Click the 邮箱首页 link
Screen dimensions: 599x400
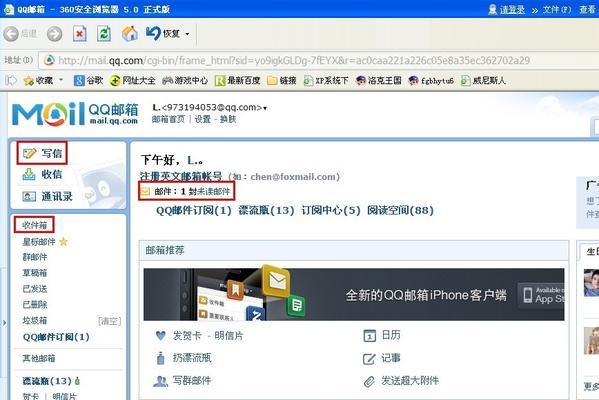point(168,119)
